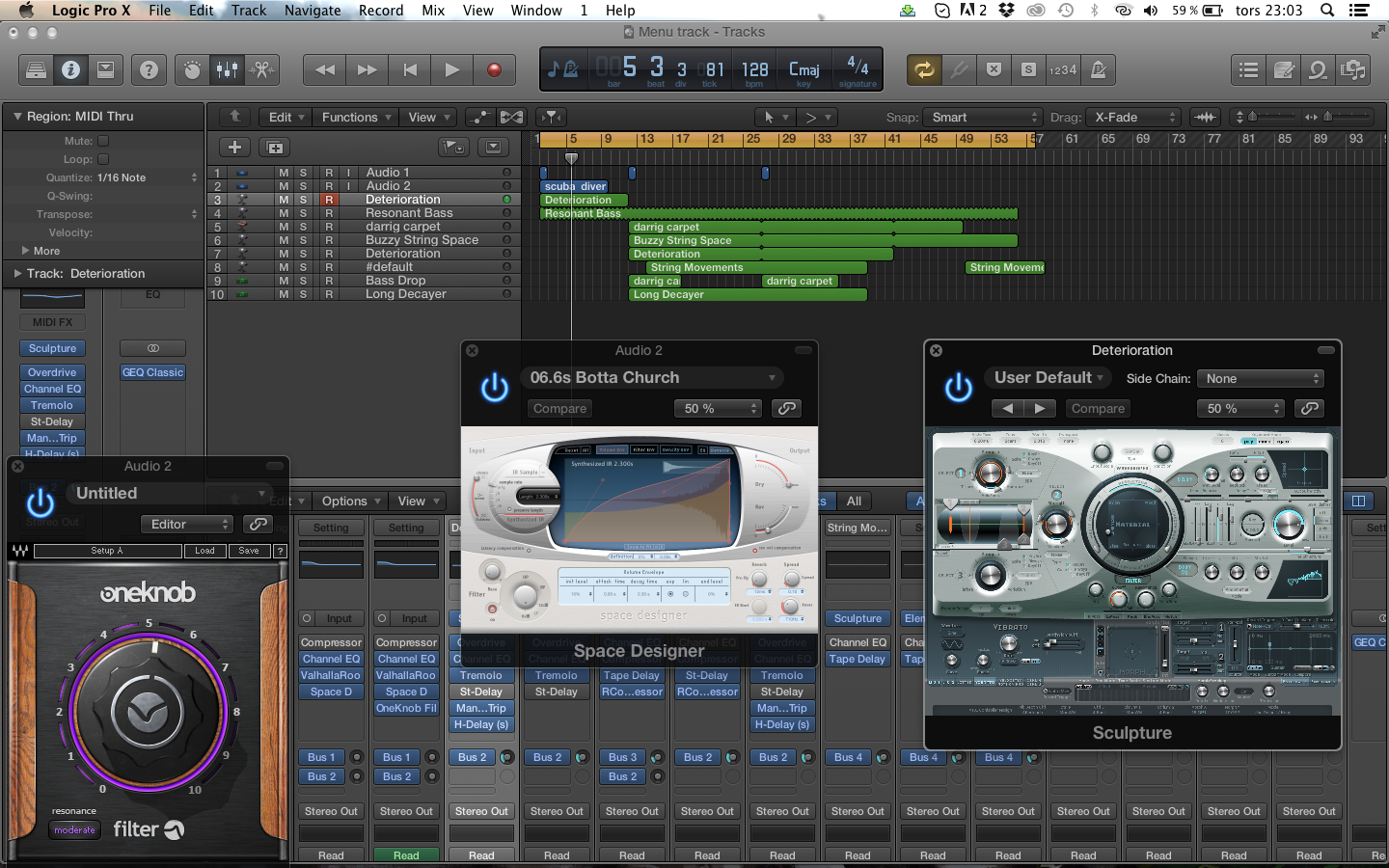The width and height of the screenshot is (1389, 868).
Task: Enable the Mute checkbox in Region inspector
Action: [103, 141]
